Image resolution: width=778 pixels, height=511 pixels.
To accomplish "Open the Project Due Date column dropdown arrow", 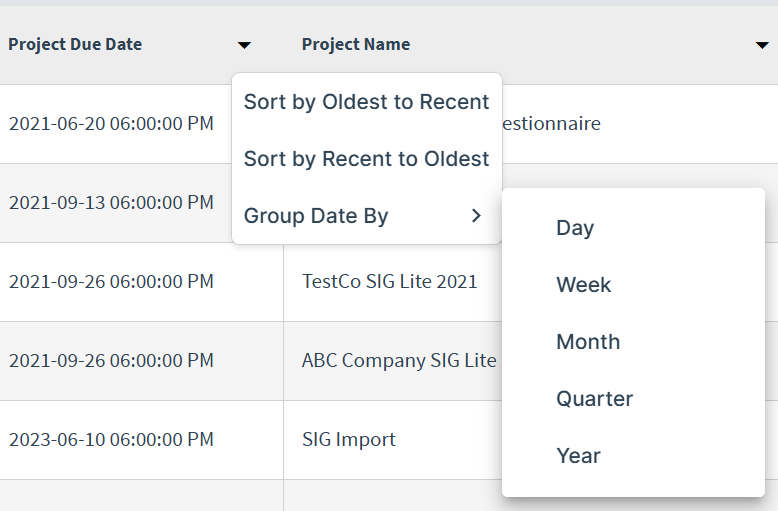I will click(244, 45).
